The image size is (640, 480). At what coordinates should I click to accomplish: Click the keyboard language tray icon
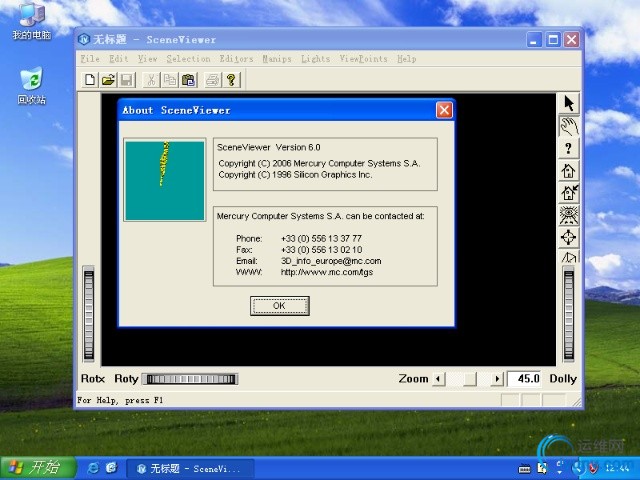pos(524,469)
